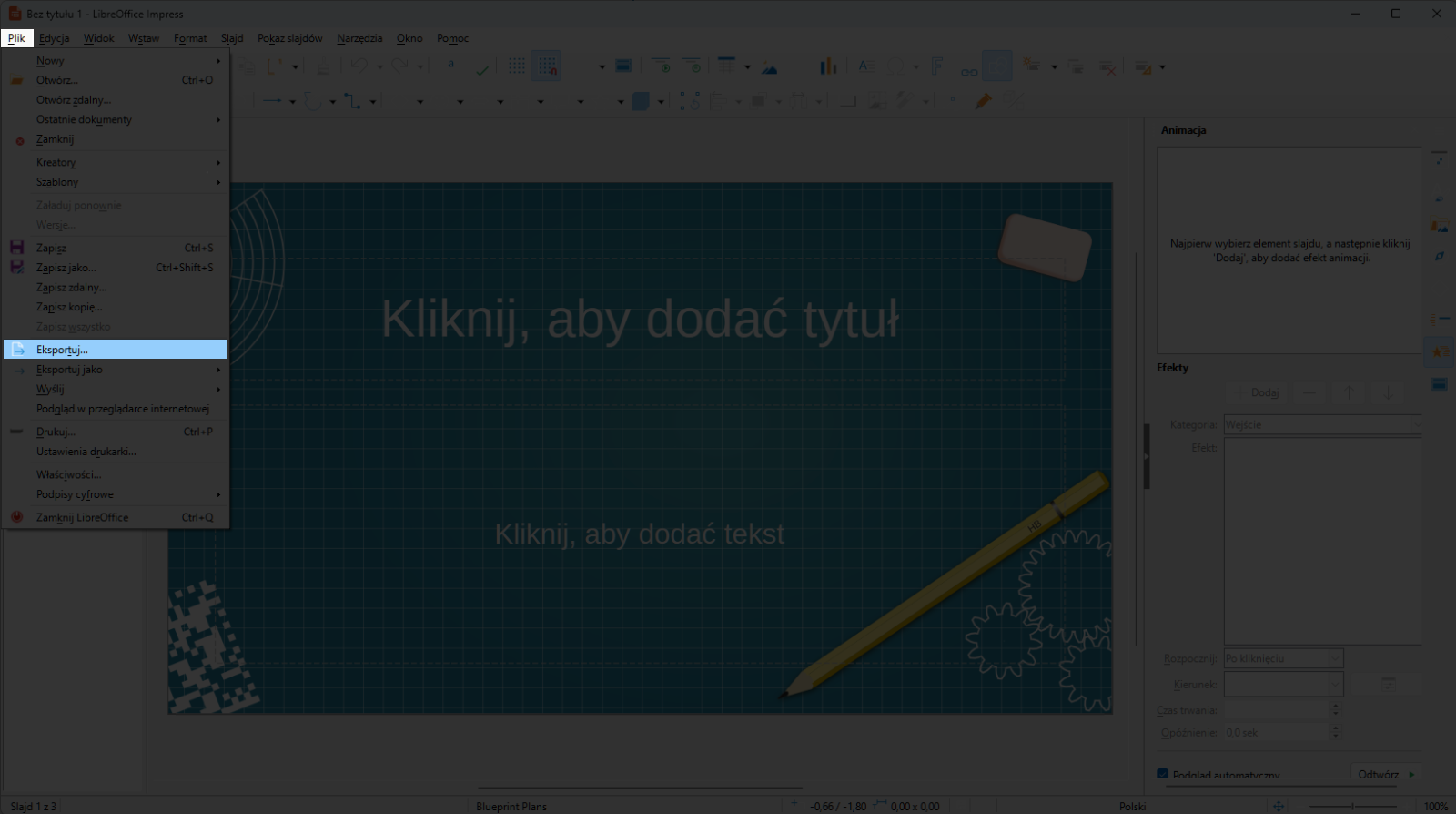Click the Undo arrow icon in toolbar
1456x814 pixels.
(x=359, y=66)
